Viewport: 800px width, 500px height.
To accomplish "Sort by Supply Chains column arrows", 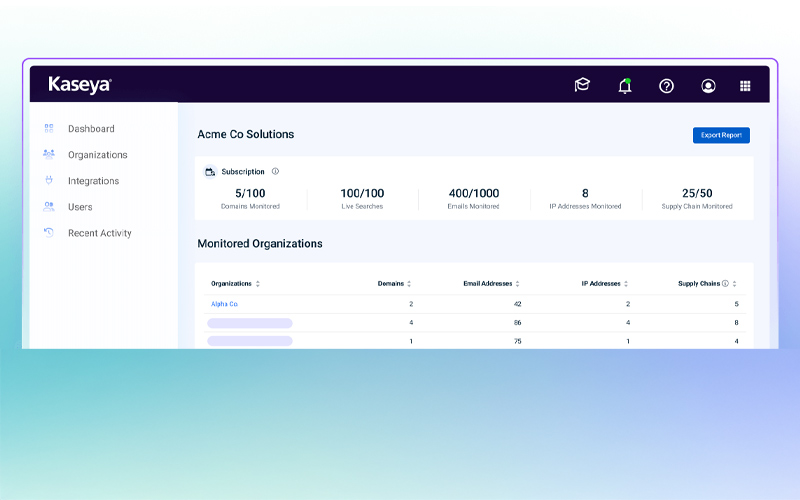I will pos(735,284).
